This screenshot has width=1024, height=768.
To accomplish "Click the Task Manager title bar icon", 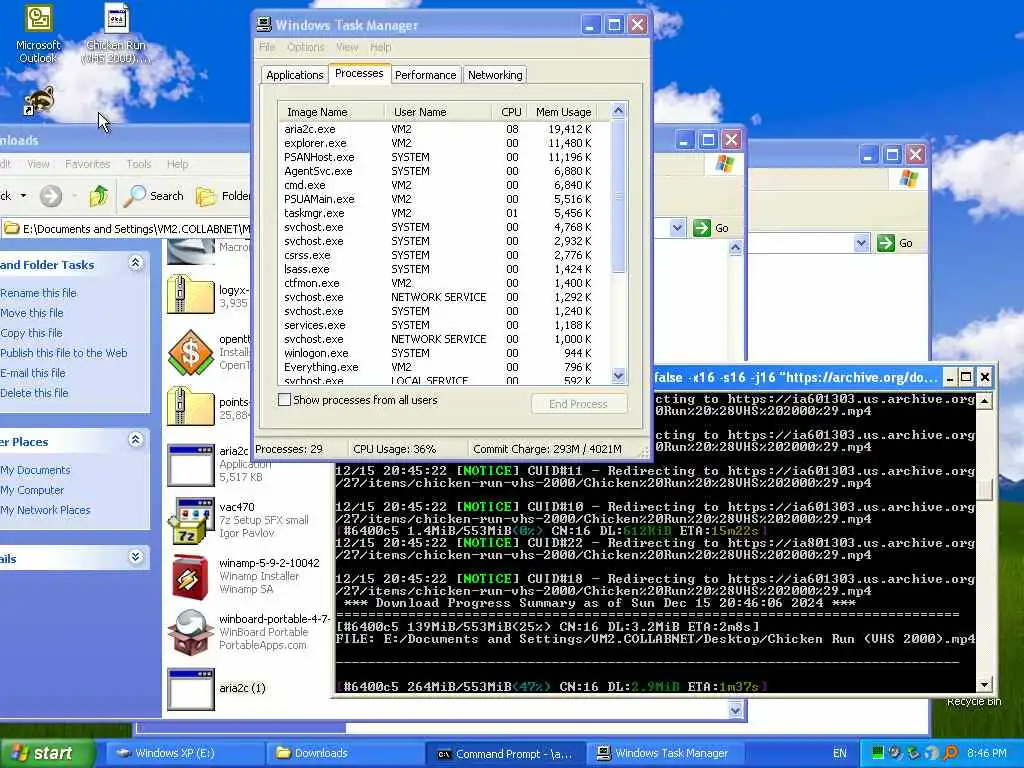I will 264,25.
